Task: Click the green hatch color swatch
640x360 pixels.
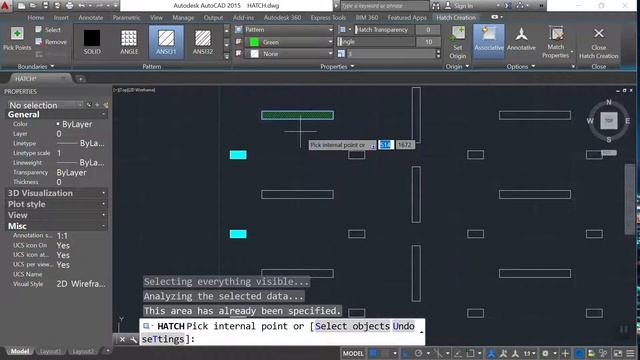Action: pos(254,42)
